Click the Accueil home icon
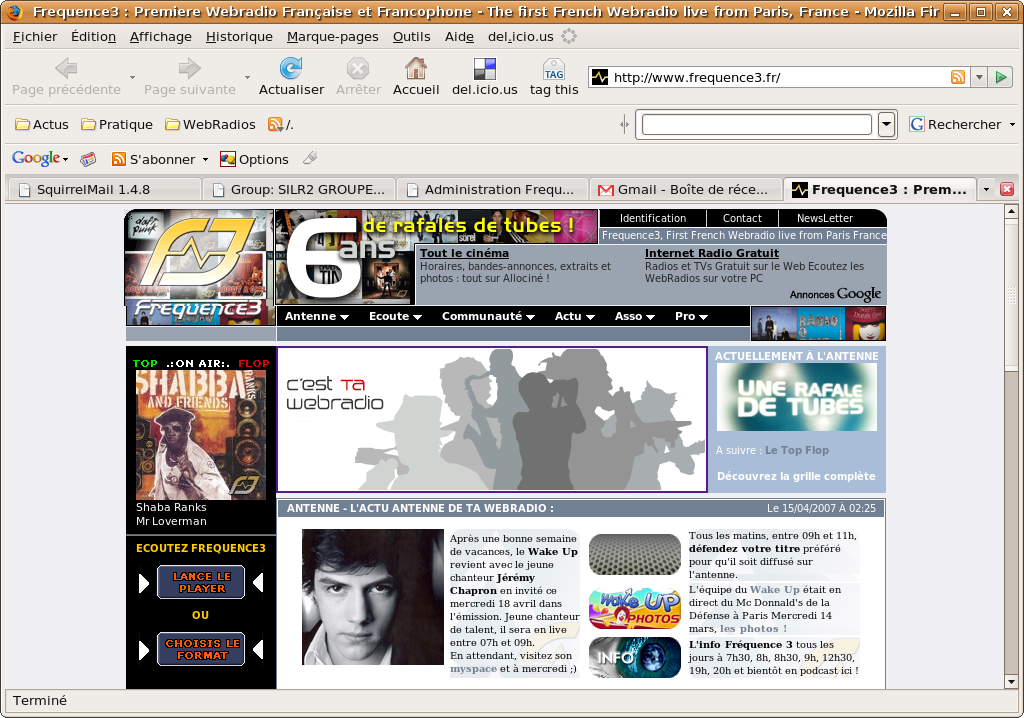Screen dimensions: 1024x718 point(416,69)
